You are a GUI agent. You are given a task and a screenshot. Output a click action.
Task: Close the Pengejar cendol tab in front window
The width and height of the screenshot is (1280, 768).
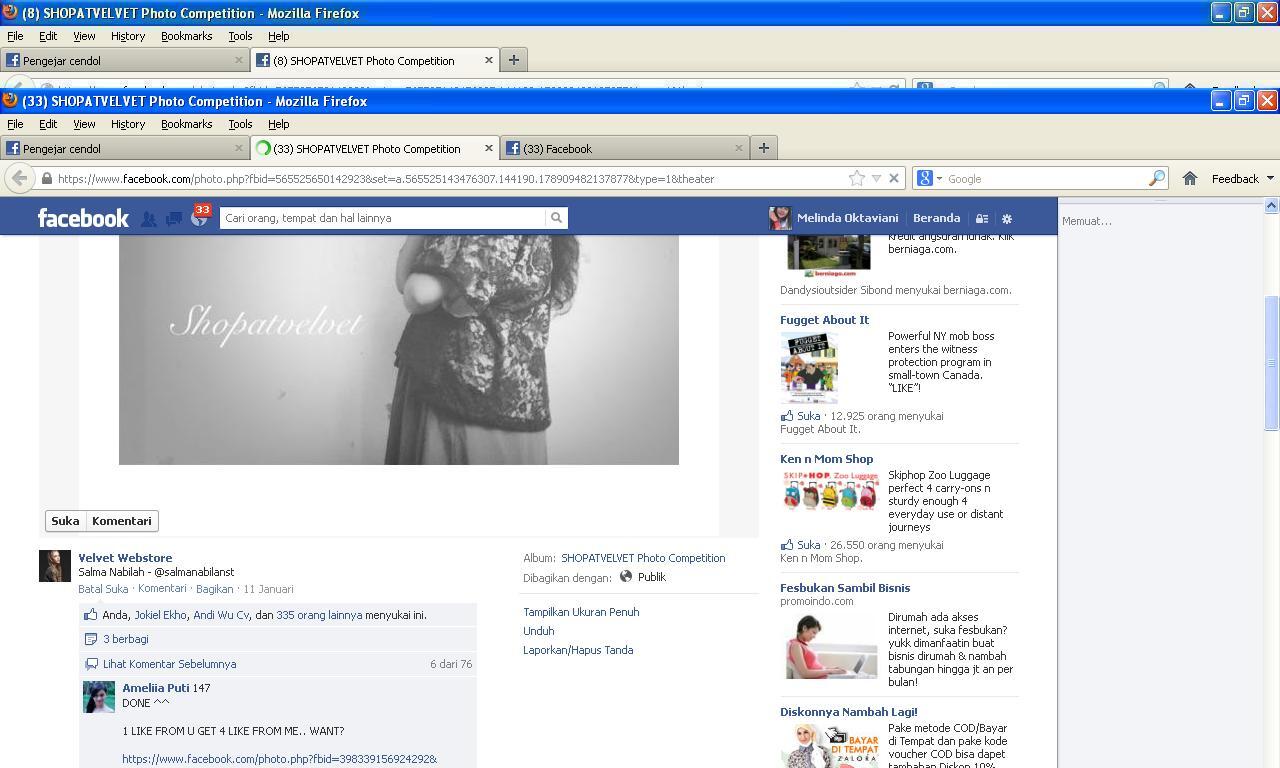click(x=239, y=148)
